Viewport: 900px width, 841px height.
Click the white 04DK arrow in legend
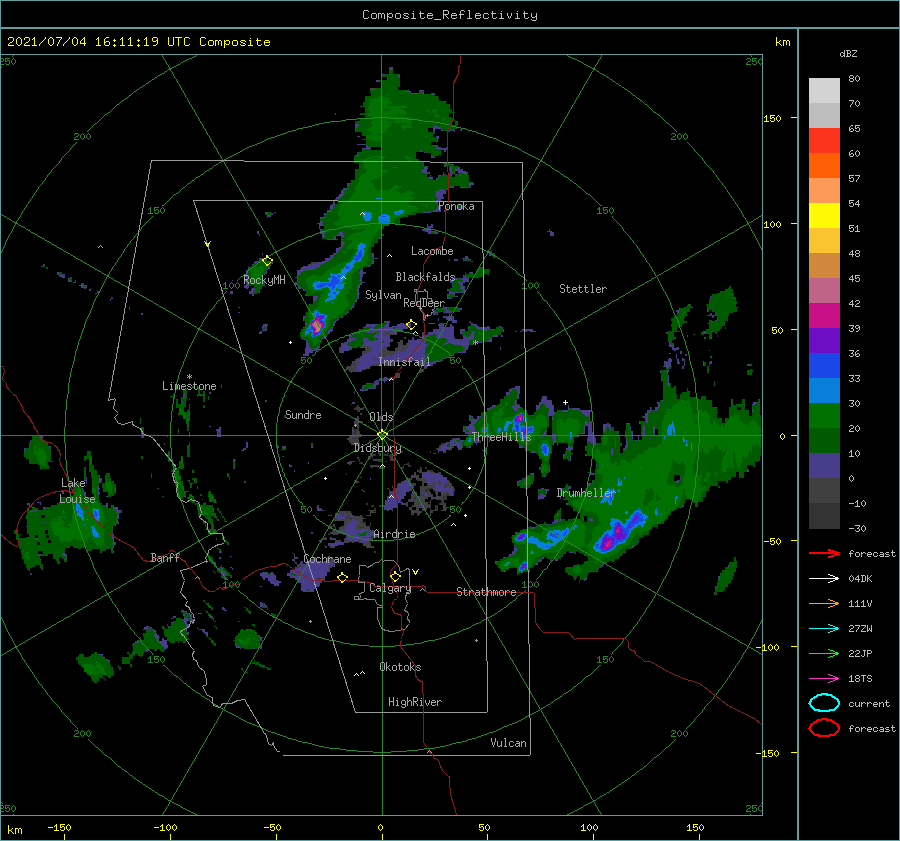824,579
